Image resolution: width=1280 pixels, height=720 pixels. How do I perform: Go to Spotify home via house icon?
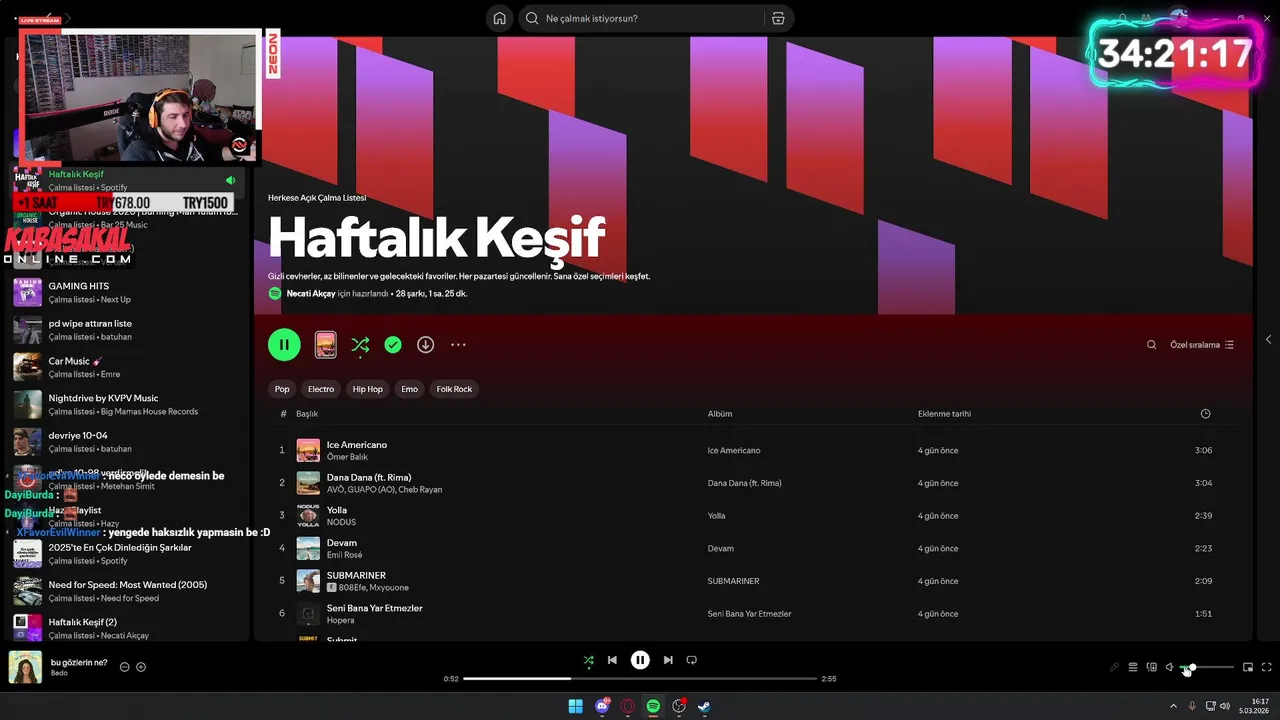[499, 18]
